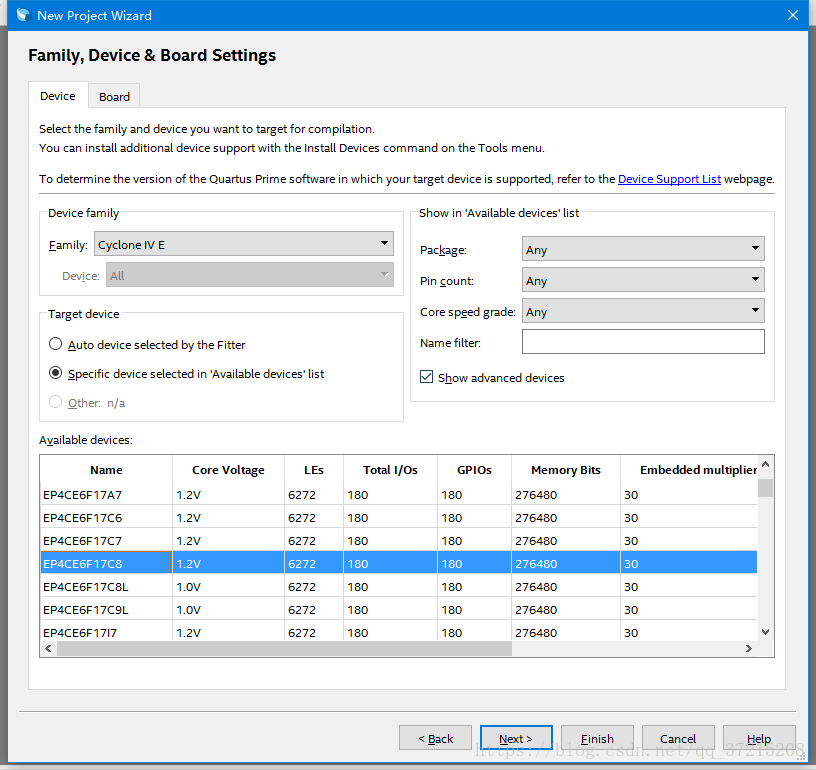816x770 pixels.
Task: Click the horizontal scrollbar thumb of device list
Action: [x=284, y=648]
